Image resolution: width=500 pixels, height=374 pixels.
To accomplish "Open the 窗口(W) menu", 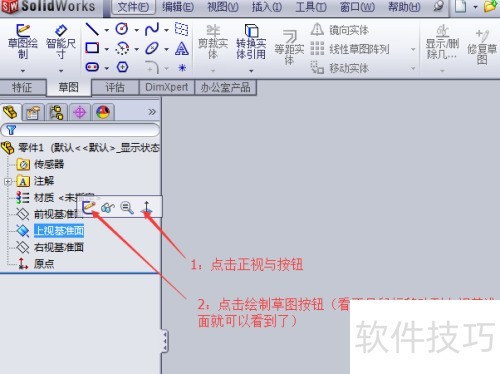I will [x=357, y=7].
